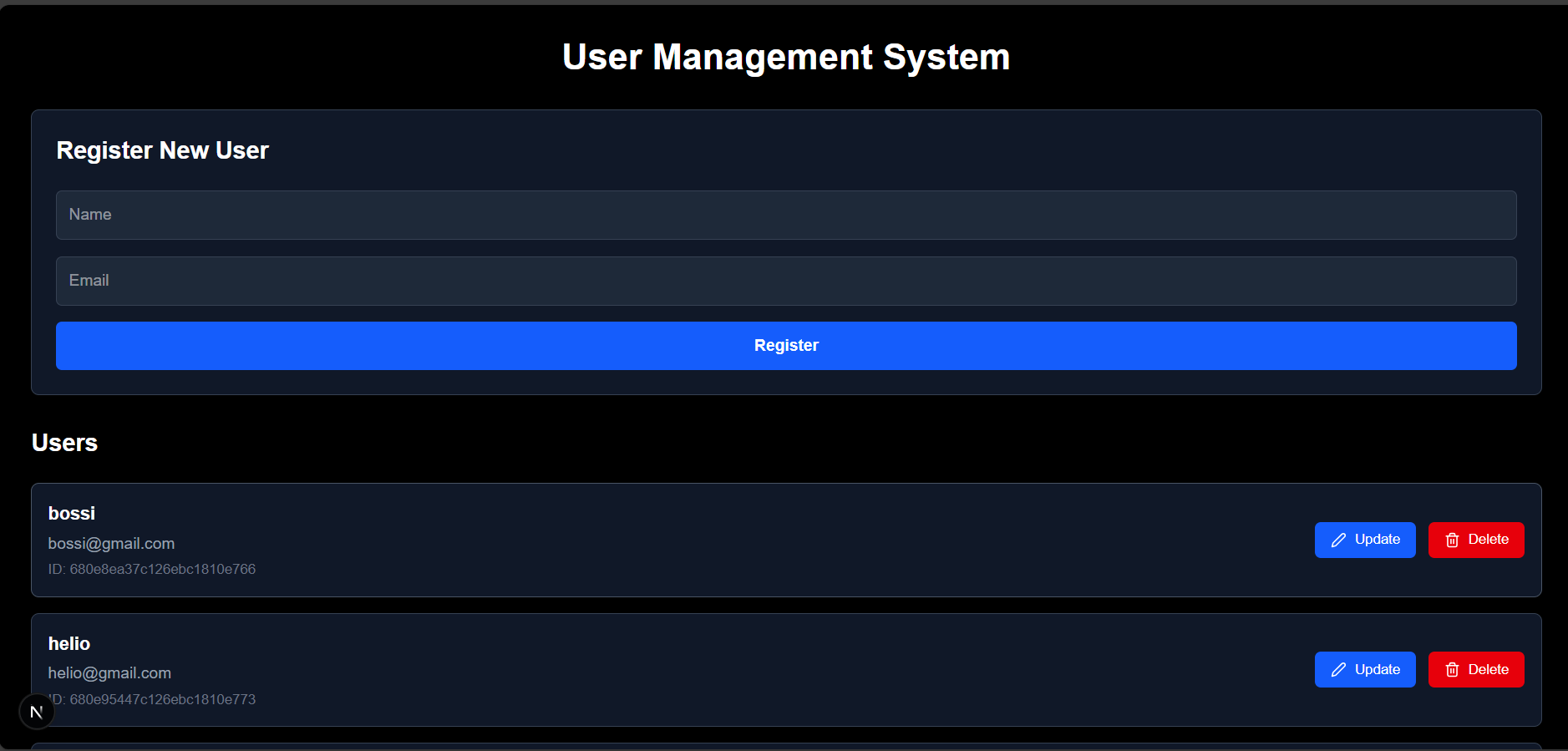This screenshot has height=751, width=1568.
Task: Click the Register New User heading
Action: coord(163,150)
